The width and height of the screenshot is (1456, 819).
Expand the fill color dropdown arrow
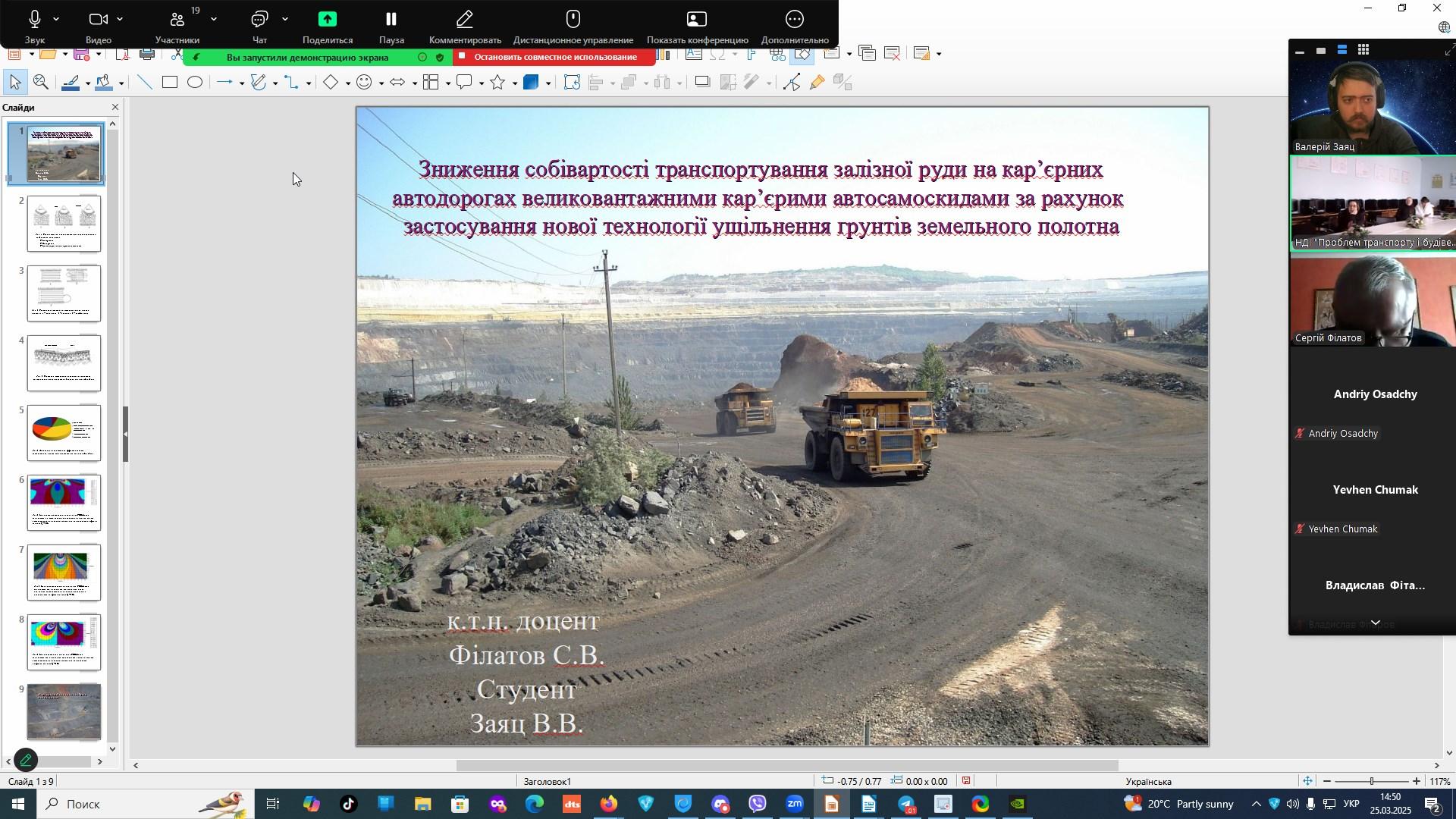[x=121, y=84]
